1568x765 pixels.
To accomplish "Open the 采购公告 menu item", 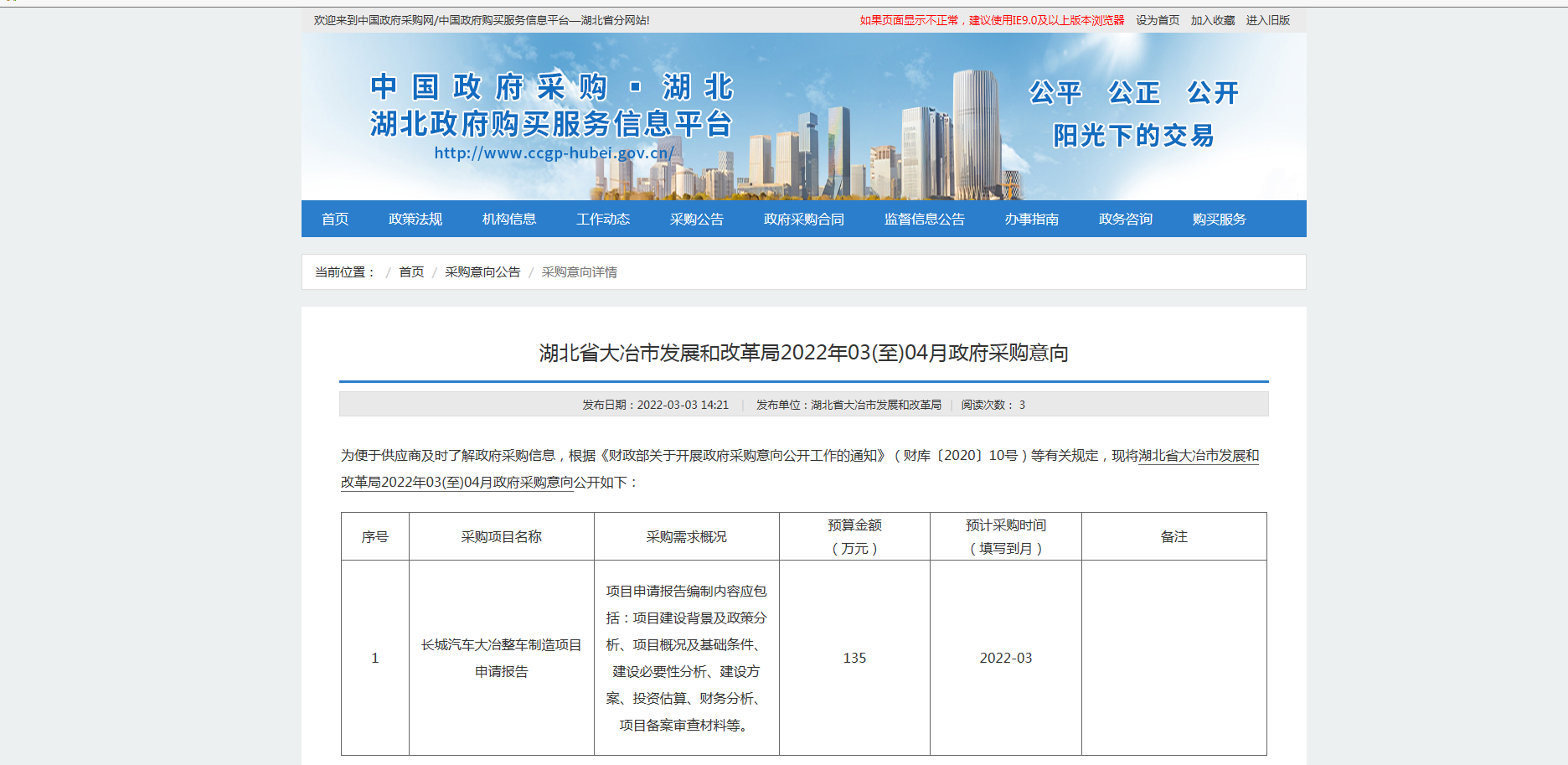I will click(x=697, y=219).
